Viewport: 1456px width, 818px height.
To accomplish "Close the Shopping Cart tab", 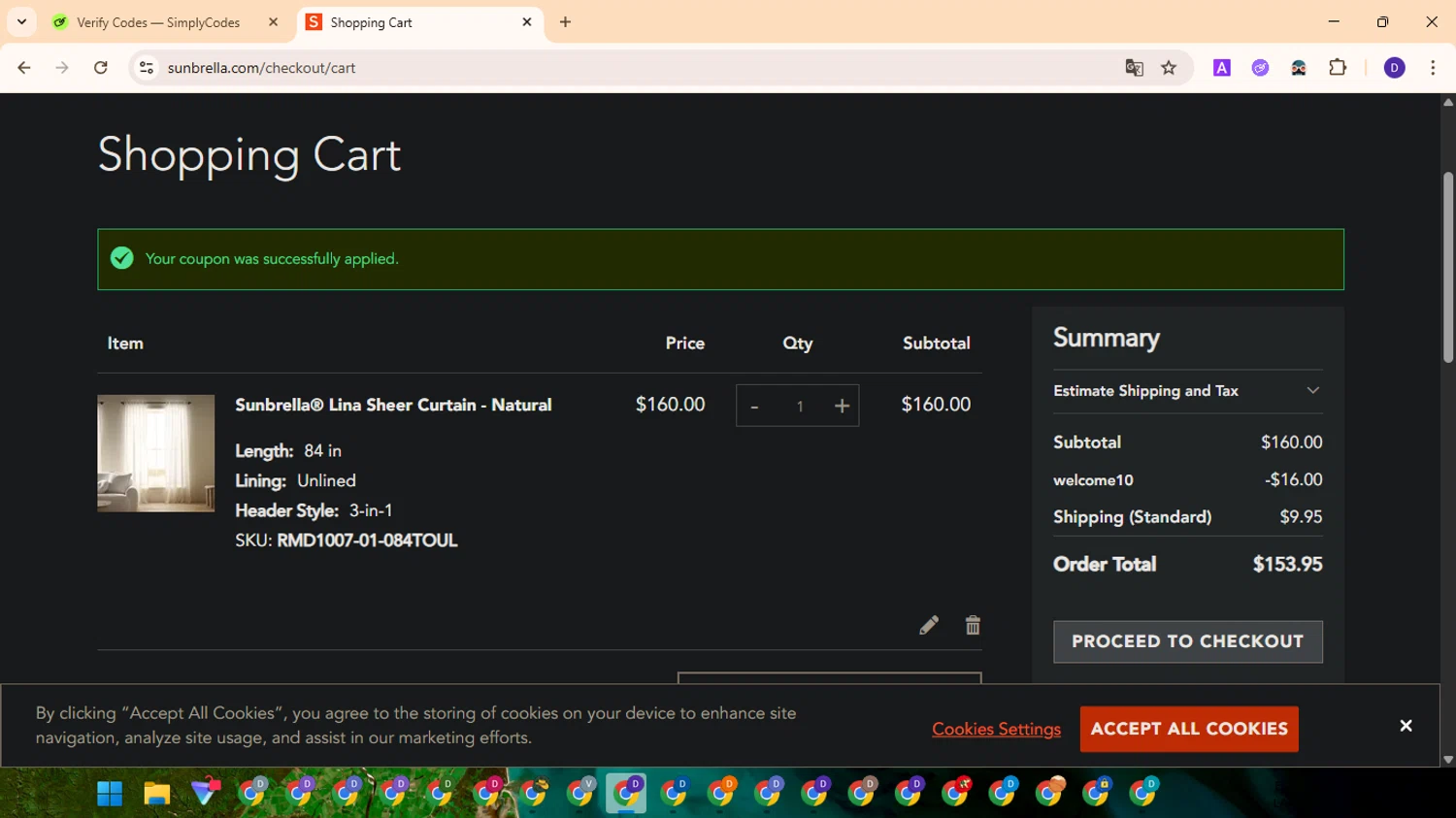I will coord(527,22).
